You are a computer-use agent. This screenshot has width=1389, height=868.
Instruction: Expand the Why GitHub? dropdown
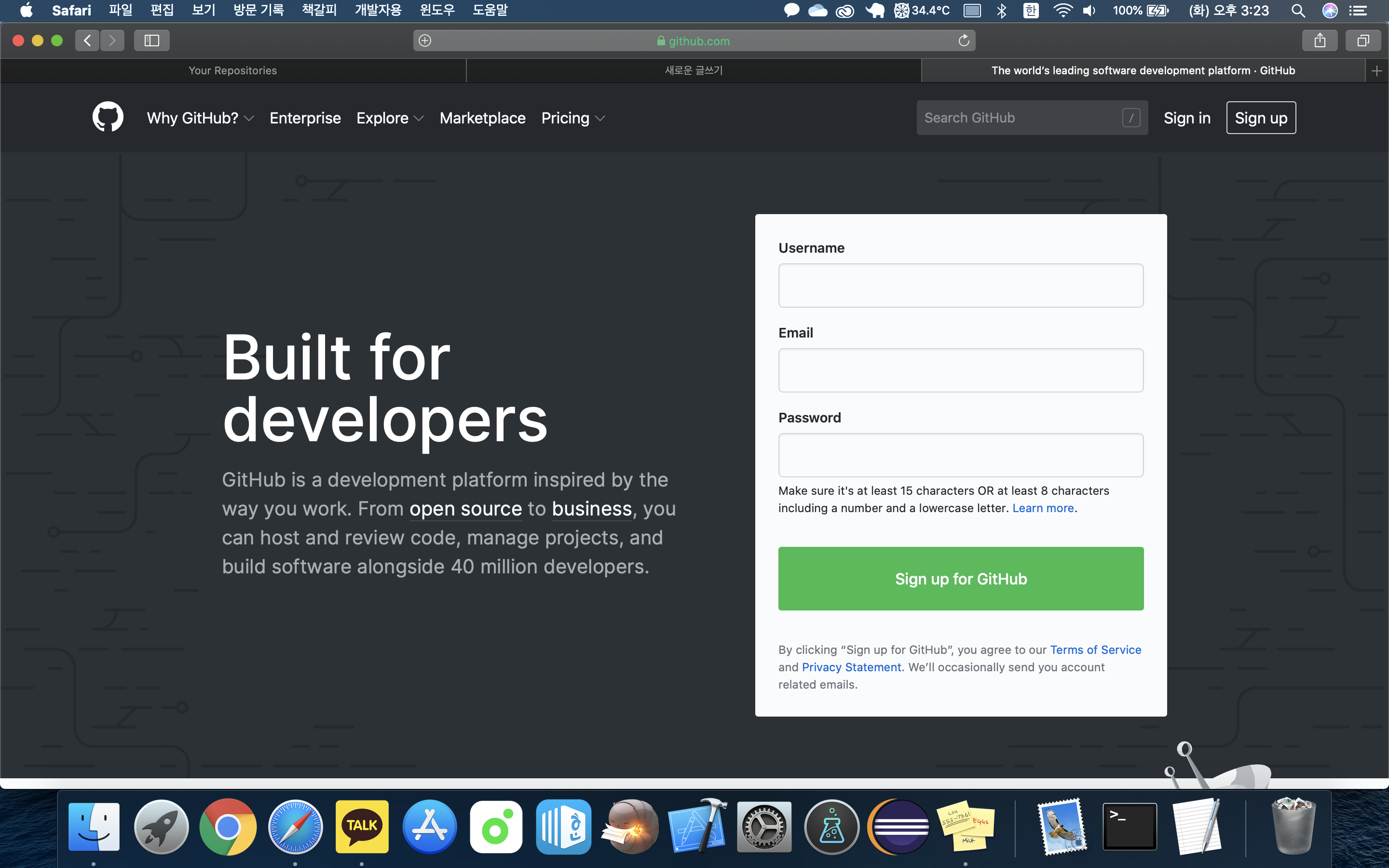[x=200, y=118]
